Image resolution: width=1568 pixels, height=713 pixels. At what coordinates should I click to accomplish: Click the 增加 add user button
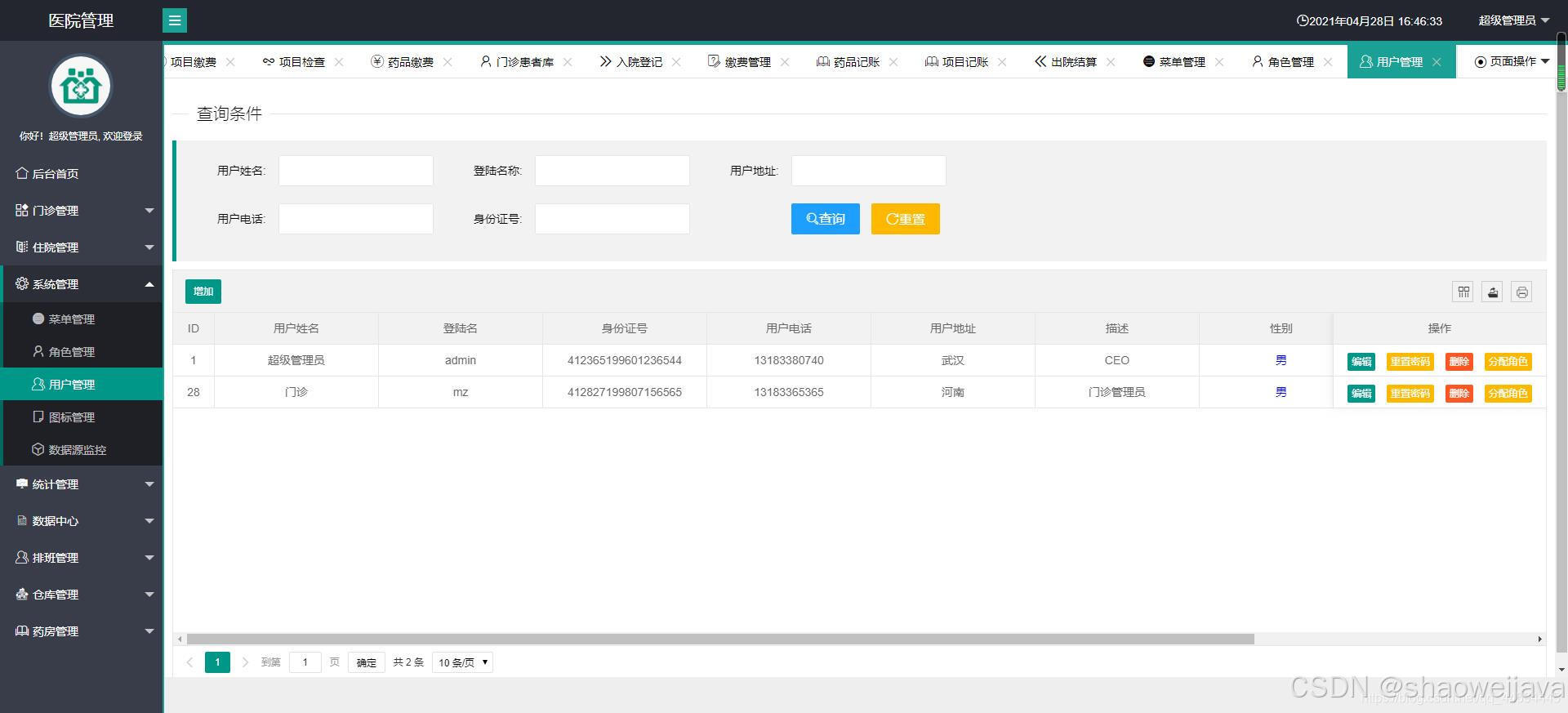click(x=203, y=292)
